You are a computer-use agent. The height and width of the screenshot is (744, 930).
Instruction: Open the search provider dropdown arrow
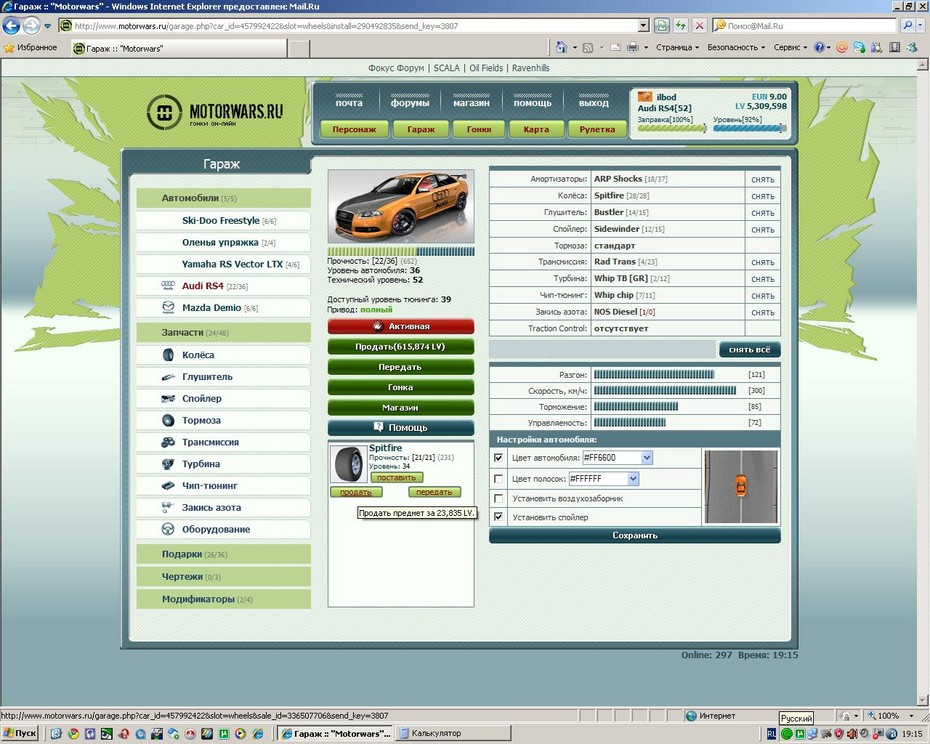pos(920,26)
